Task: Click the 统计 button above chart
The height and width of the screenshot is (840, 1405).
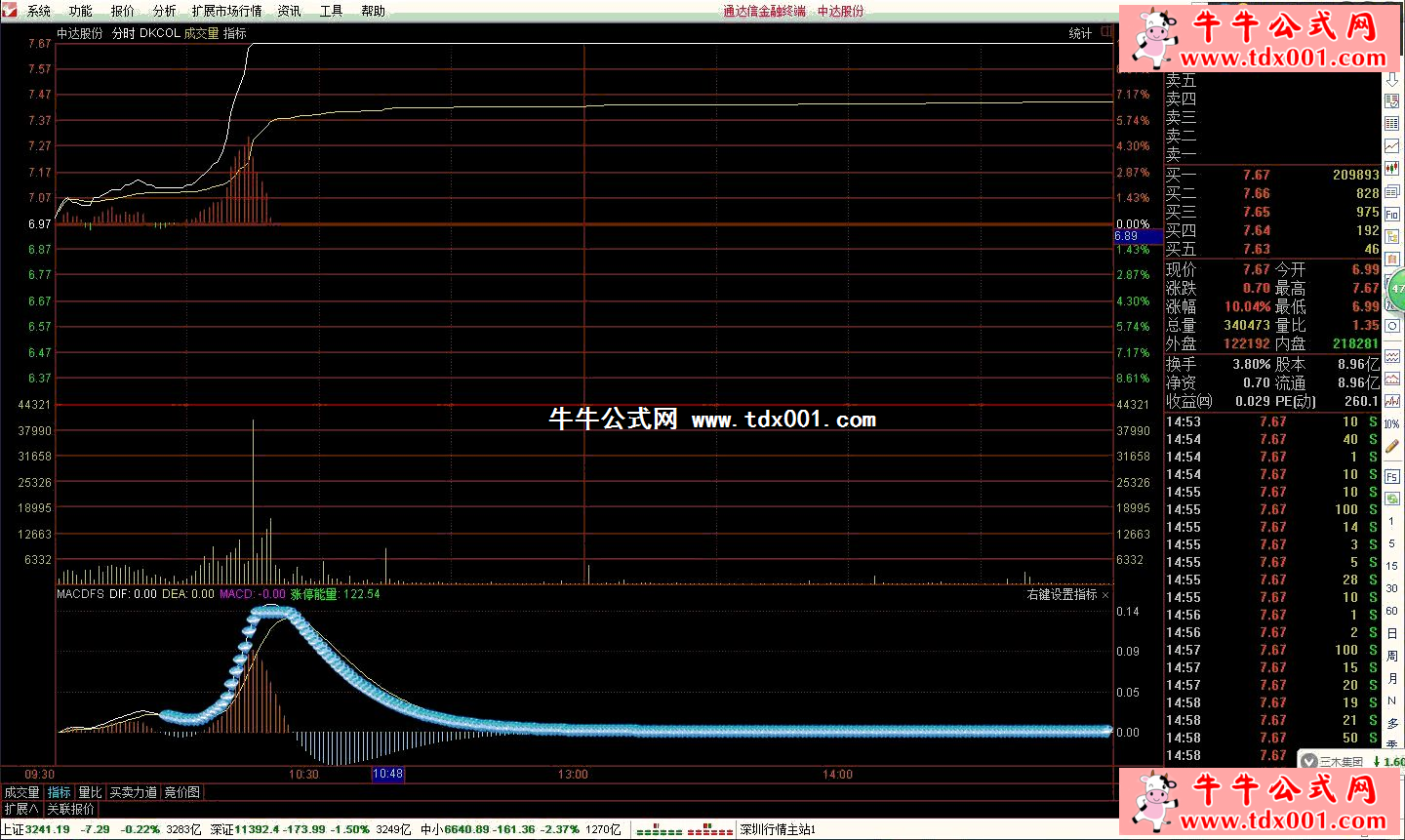Action: [x=1080, y=33]
